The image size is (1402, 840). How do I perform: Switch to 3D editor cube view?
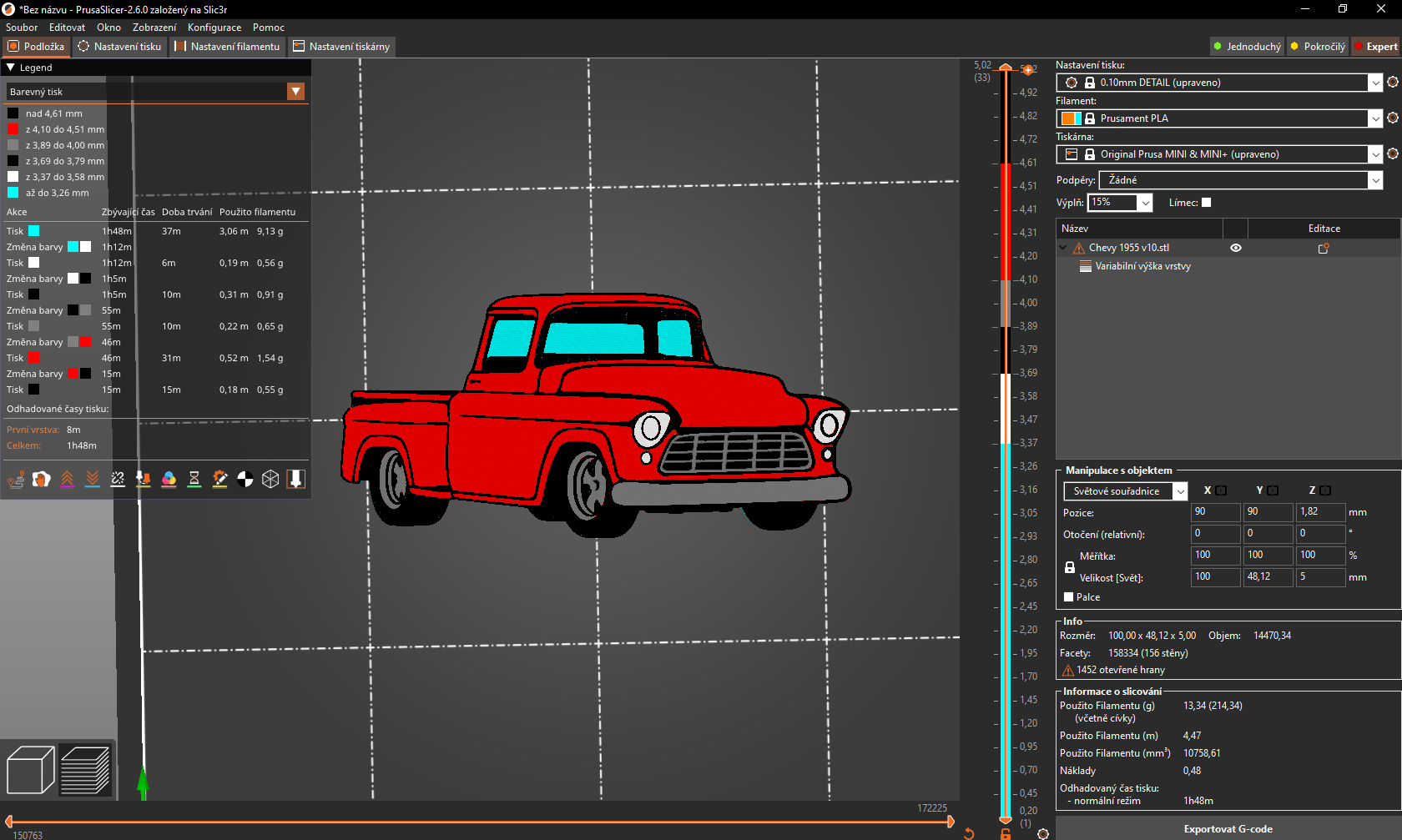tap(30, 769)
